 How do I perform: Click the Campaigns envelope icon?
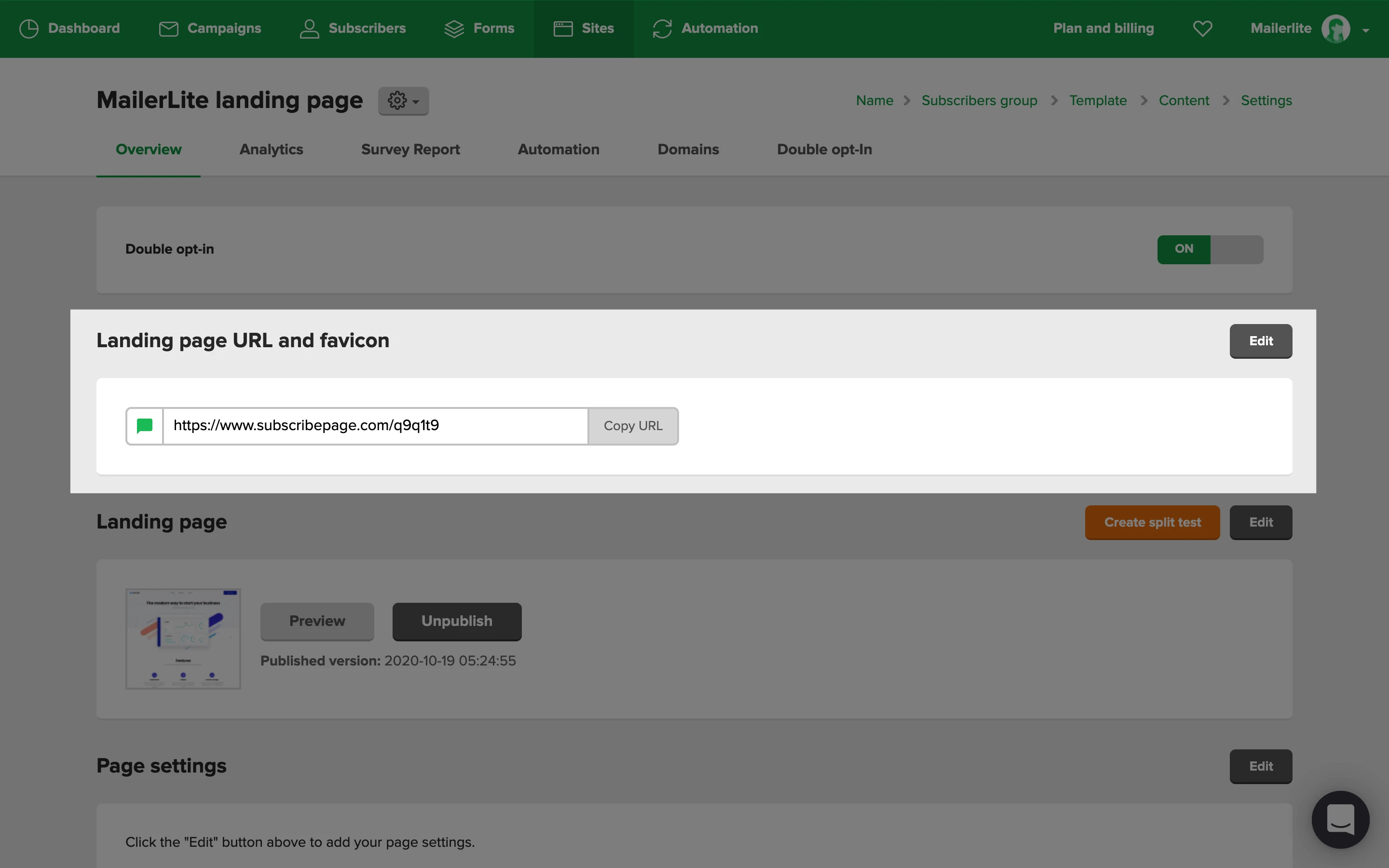coord(168,29)
